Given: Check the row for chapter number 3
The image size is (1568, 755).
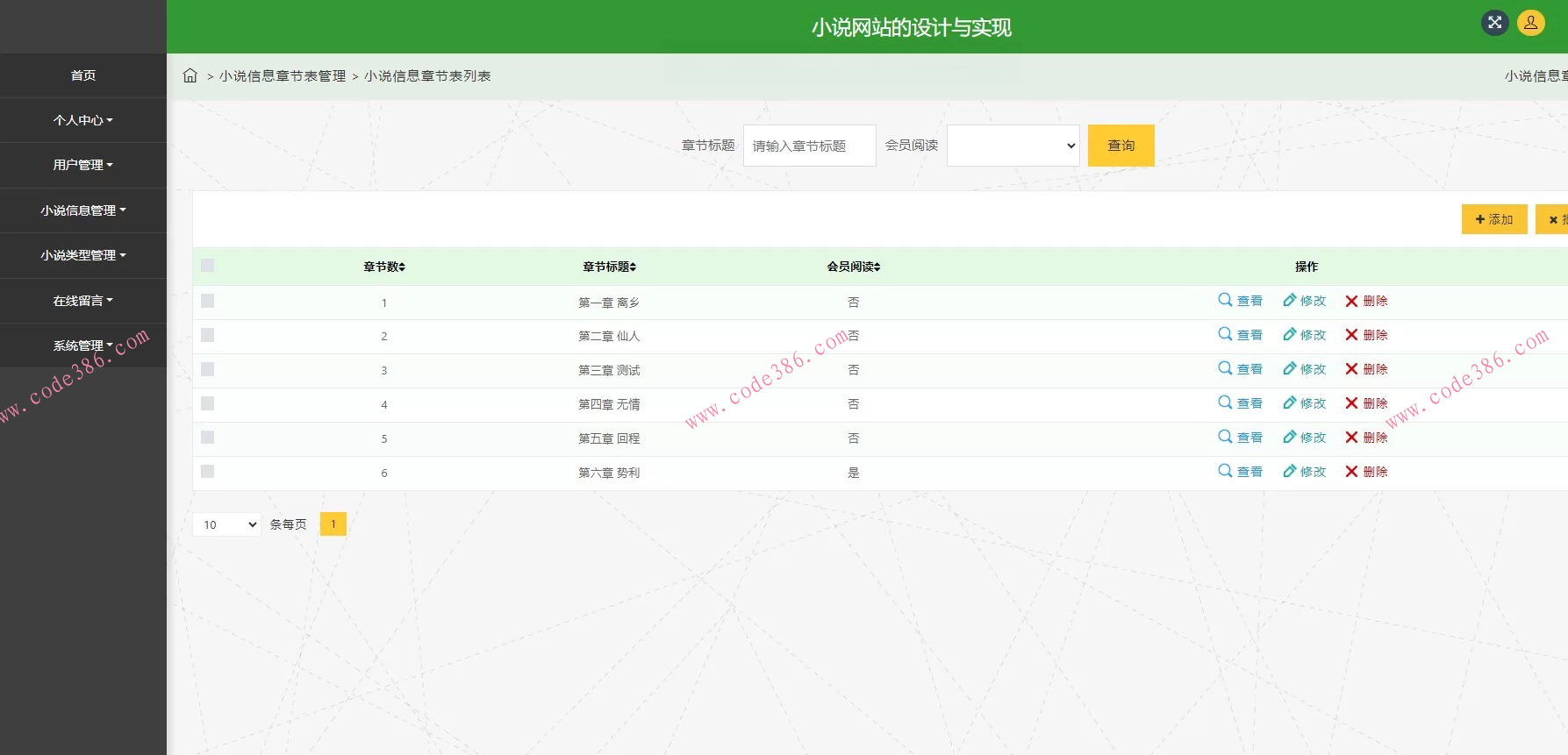Looking at the screenshot, I should [x=207, y=369].
